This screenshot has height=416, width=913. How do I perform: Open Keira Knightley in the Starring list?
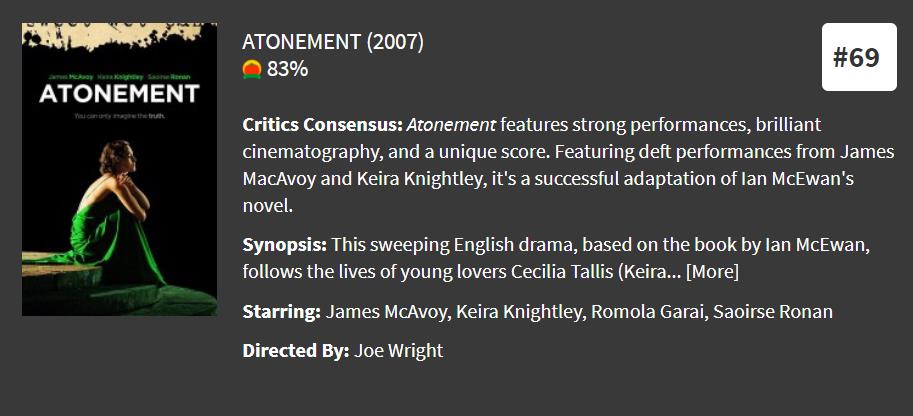tap(518, 311)
